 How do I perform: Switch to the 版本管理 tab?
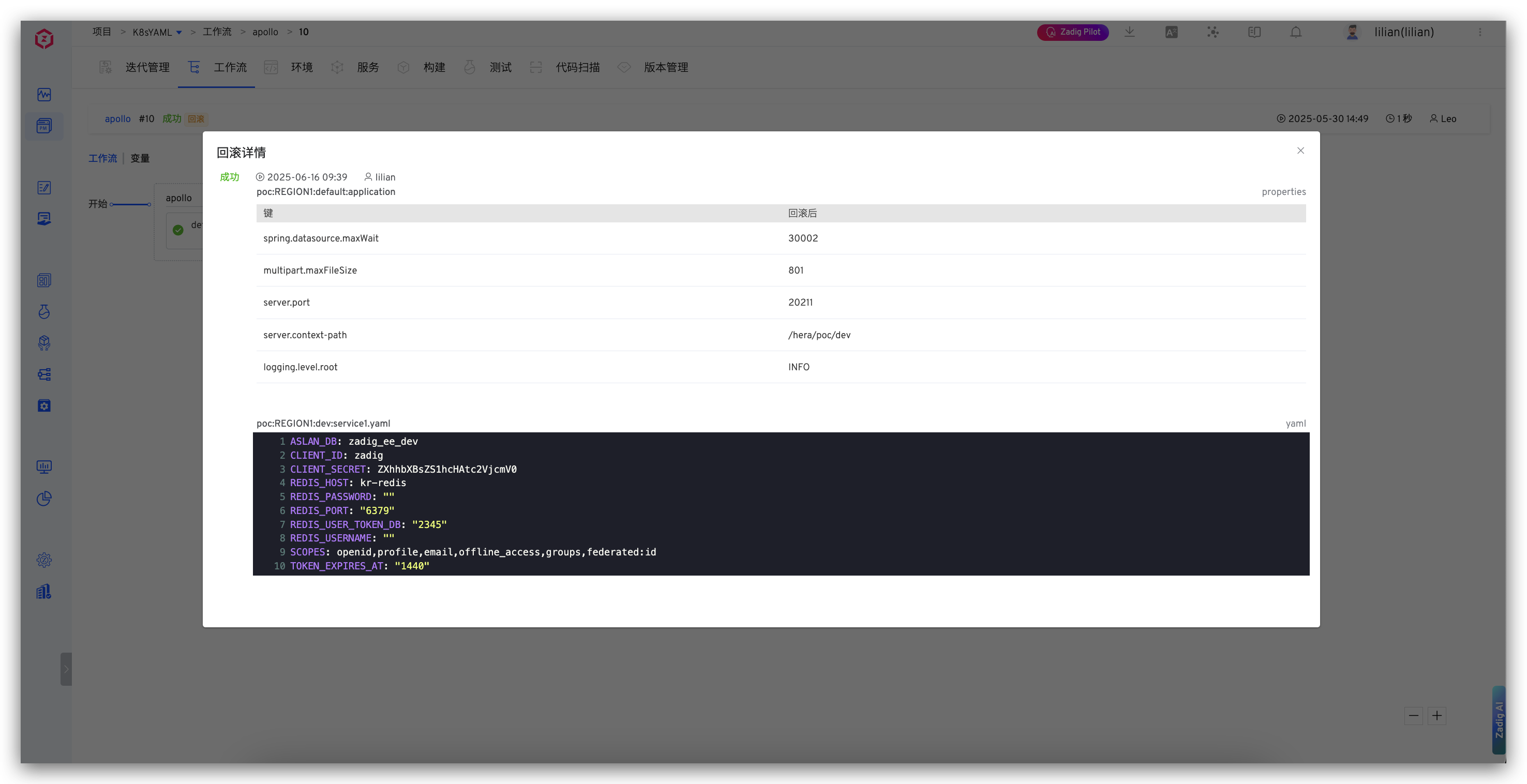click(x=665, y=68)
